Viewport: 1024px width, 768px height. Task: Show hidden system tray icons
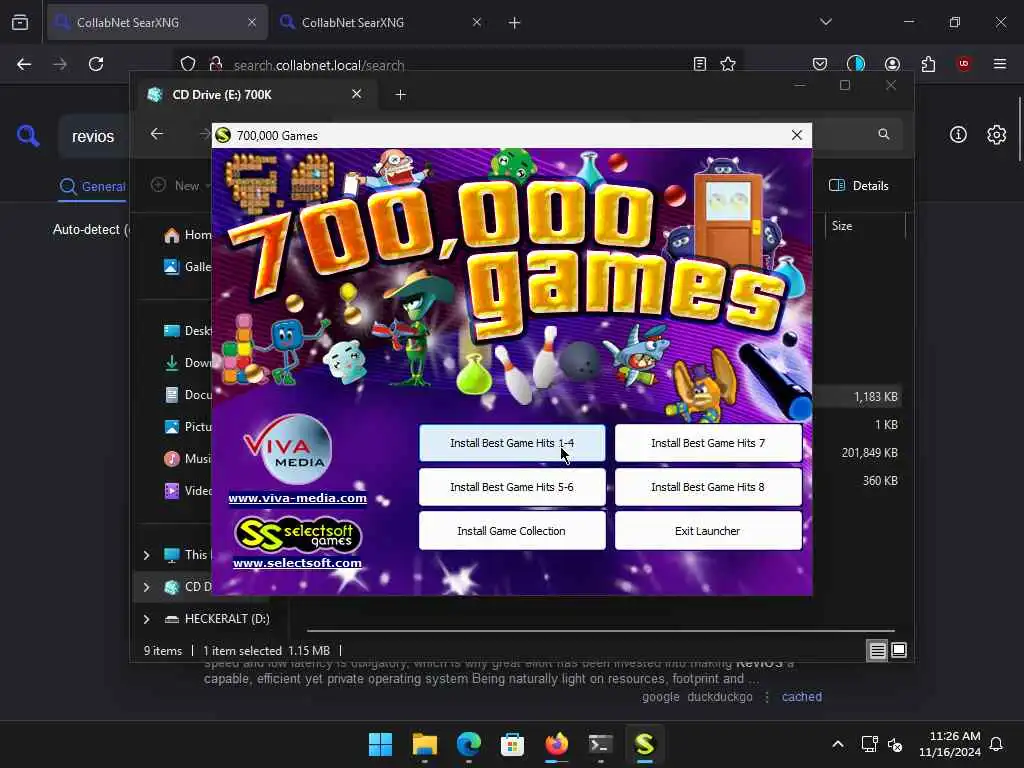pyautogui.click(x=838, y=744)
